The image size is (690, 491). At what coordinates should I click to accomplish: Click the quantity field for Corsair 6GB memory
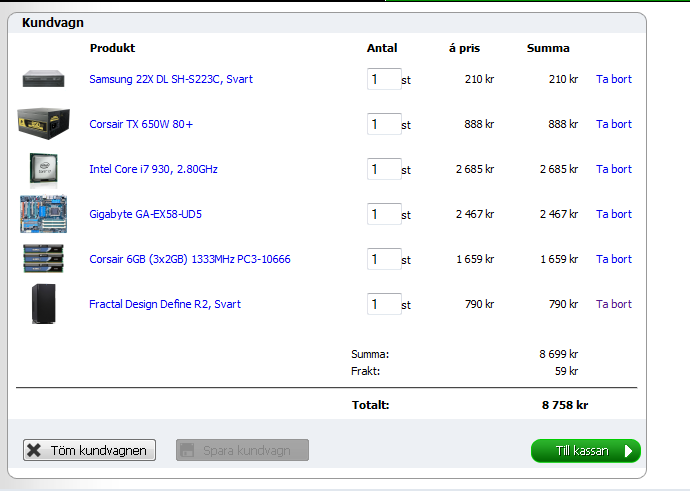click(x=383, y=259)
